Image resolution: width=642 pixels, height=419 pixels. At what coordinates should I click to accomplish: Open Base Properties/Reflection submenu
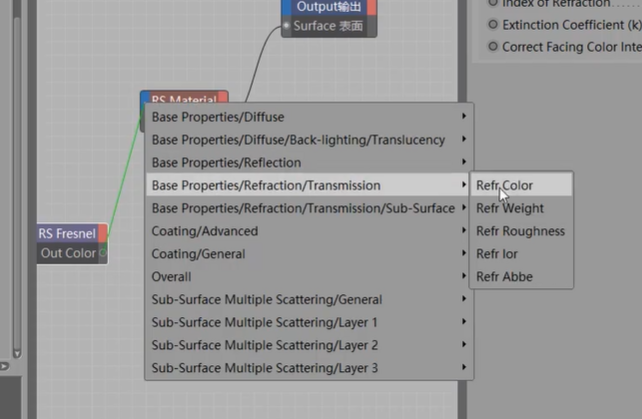(309, 163)
